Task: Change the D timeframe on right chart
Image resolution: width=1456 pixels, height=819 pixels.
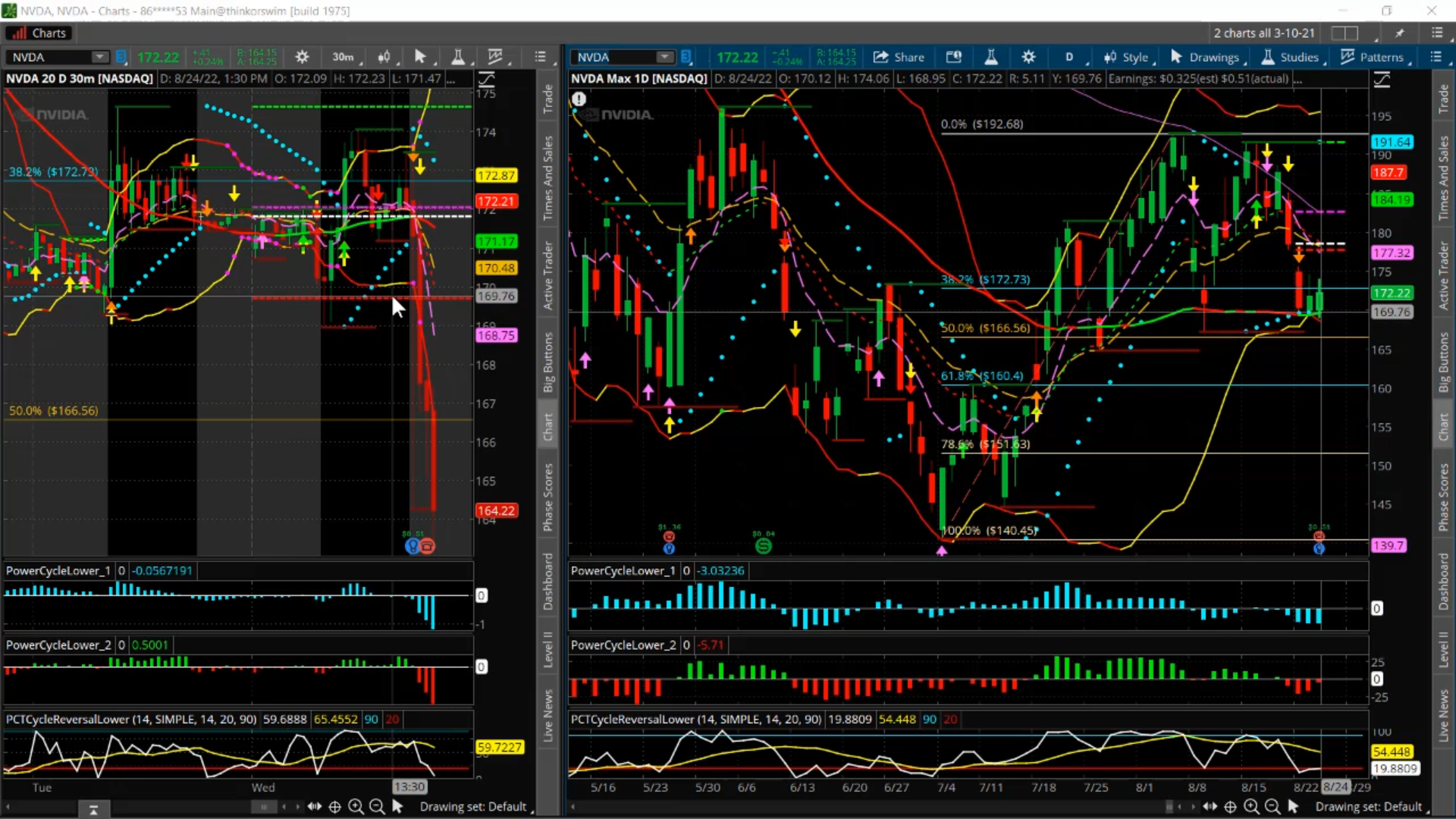Action: [1069, 57]
